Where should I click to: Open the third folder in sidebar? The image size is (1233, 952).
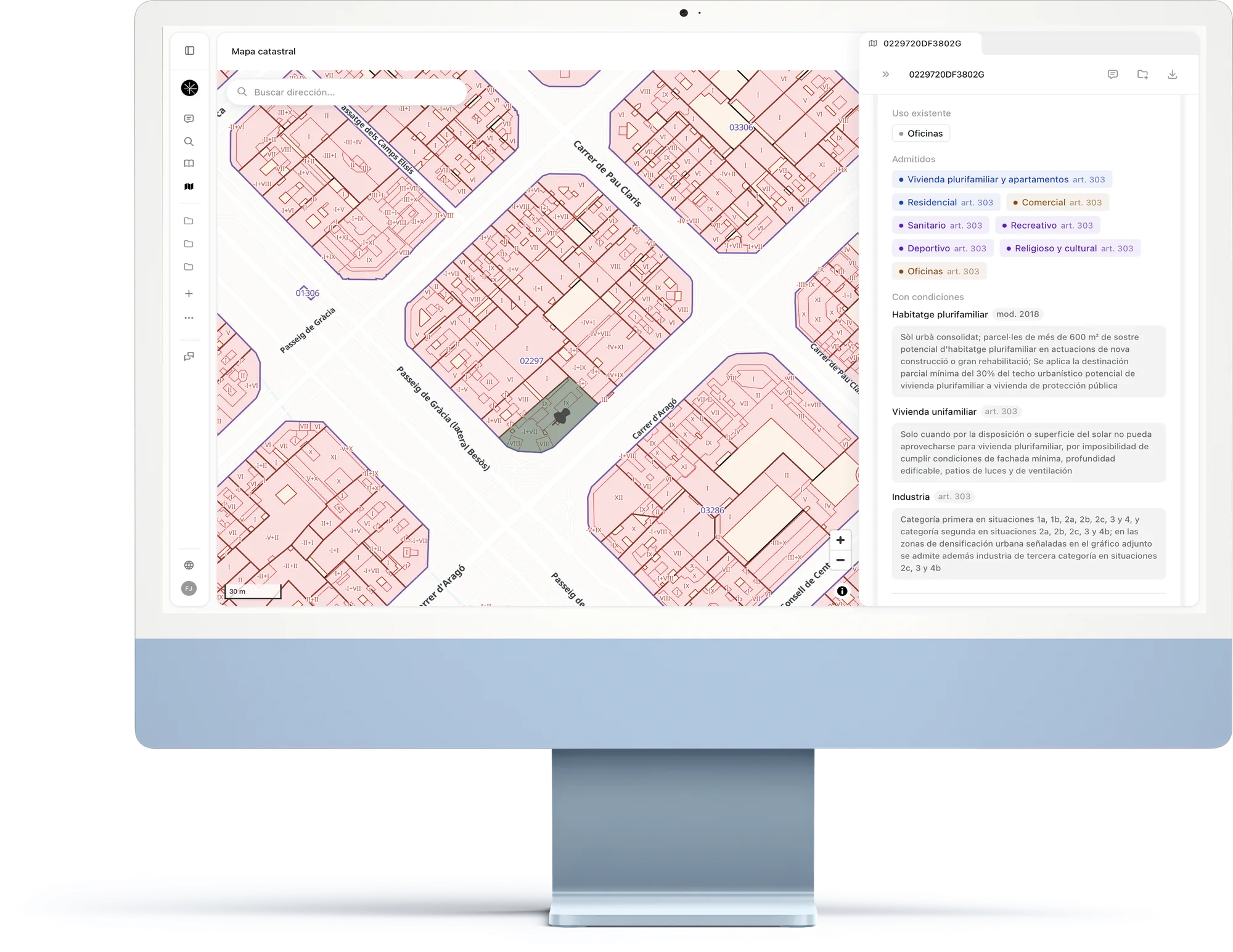click(x=189, y=267)
